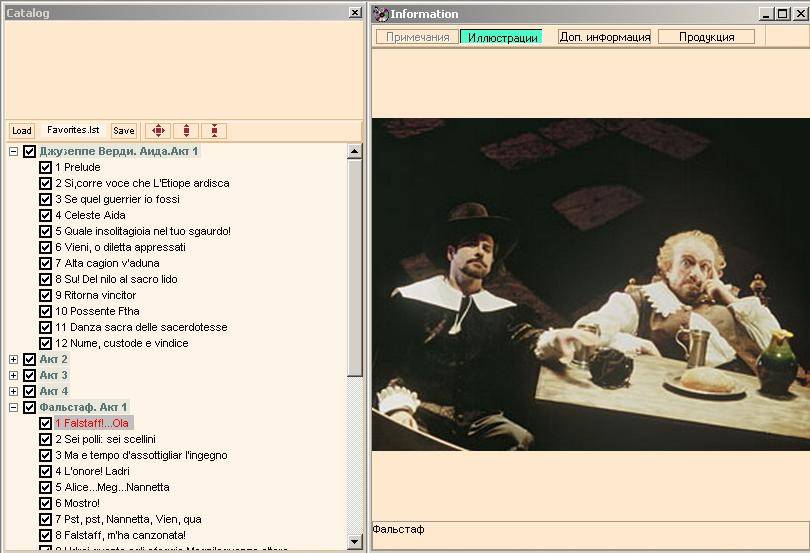Click the four-way arrows toolbar icon

[158, 131]
